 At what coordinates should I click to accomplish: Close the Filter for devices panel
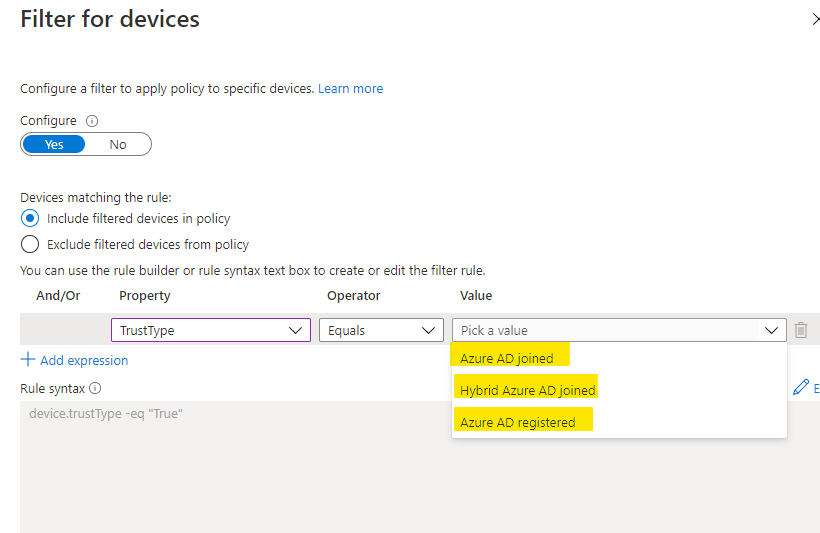pyautogui.click(x=816, y=19)
